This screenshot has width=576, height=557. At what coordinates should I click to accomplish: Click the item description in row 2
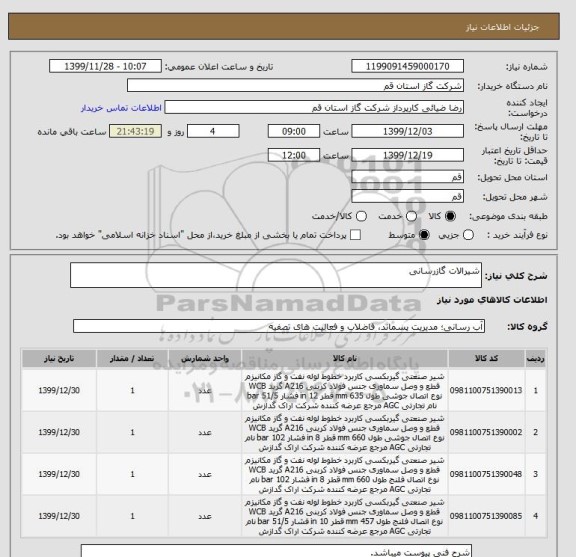coord(344,433)
